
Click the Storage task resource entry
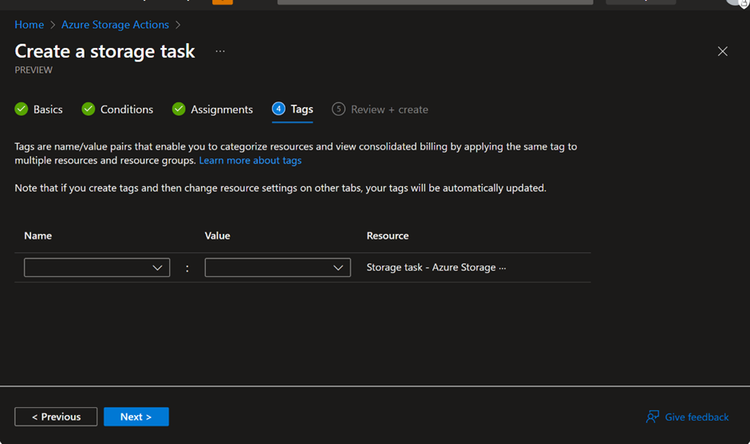(436, 268)
